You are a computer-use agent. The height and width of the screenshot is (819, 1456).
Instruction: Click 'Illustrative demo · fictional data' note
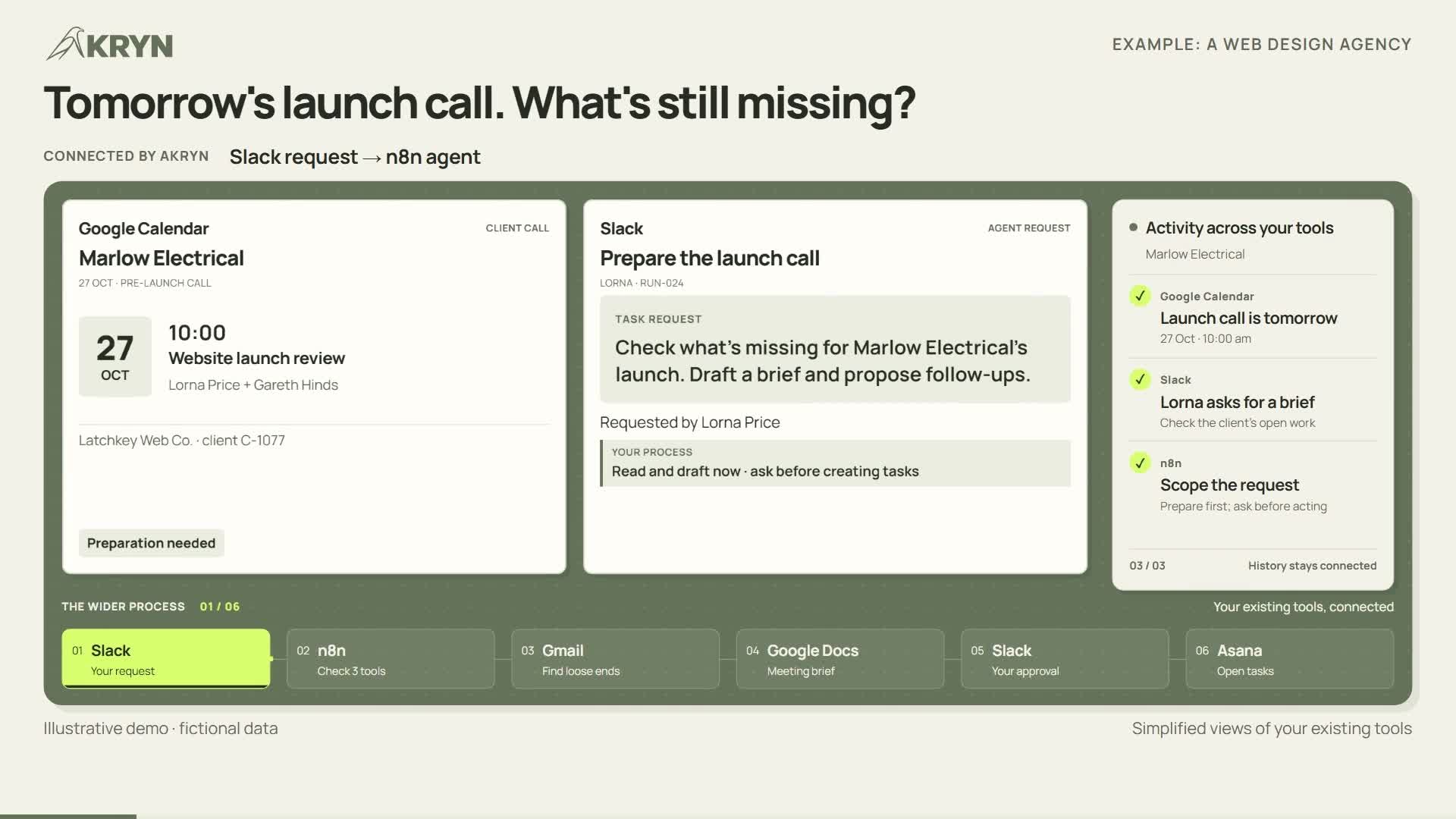coord(161,729)
